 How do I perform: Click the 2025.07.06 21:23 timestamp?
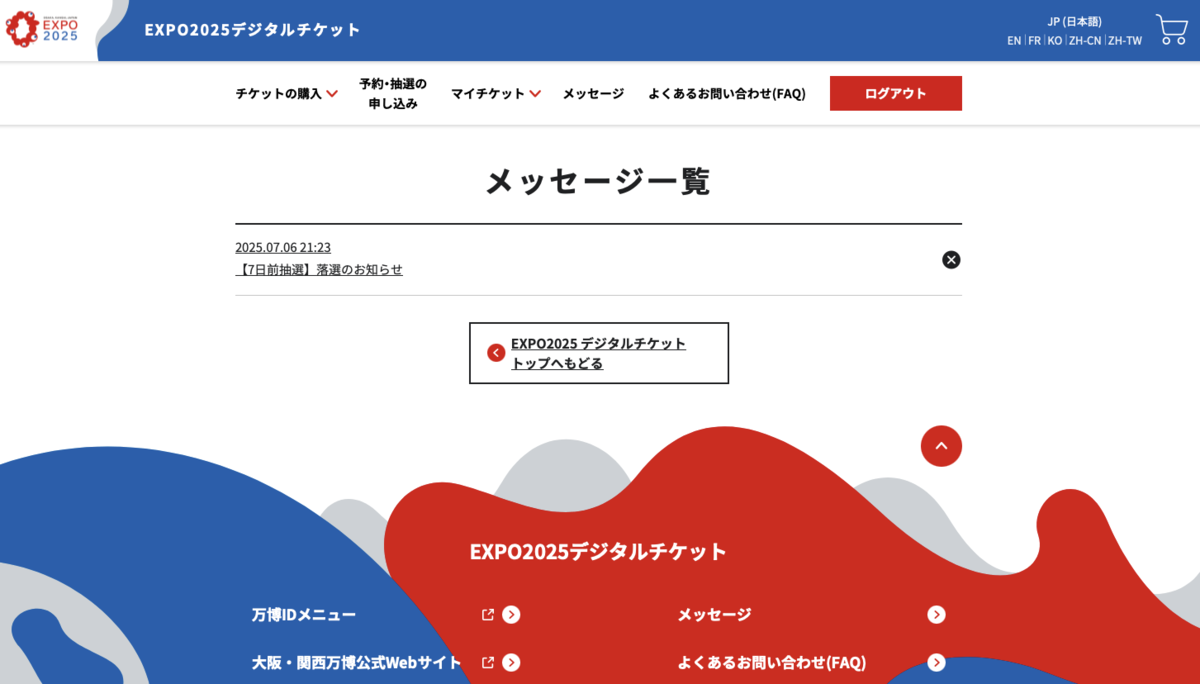[x=283, y=247]
